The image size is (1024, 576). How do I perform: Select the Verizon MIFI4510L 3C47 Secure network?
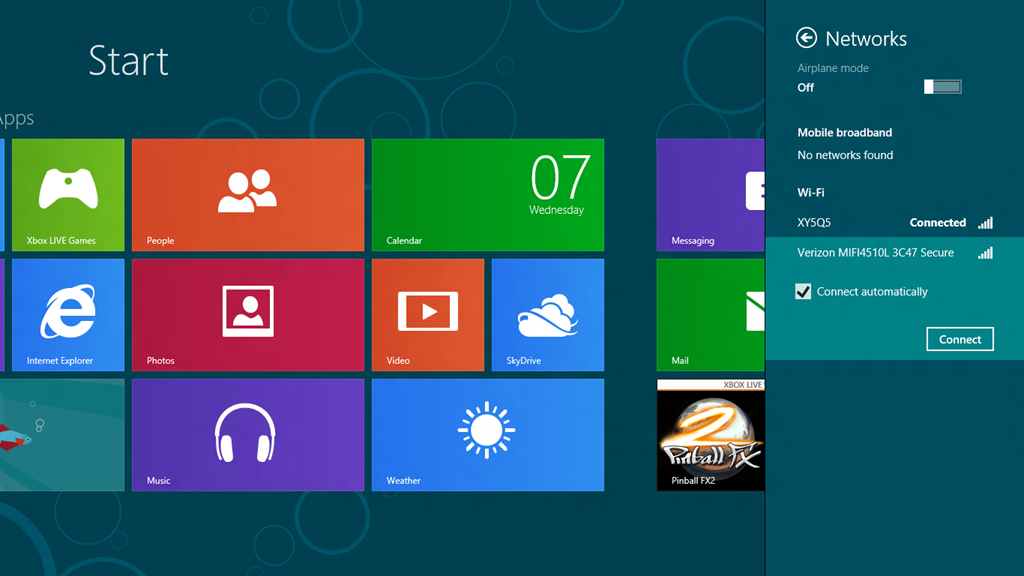(895, 253)
